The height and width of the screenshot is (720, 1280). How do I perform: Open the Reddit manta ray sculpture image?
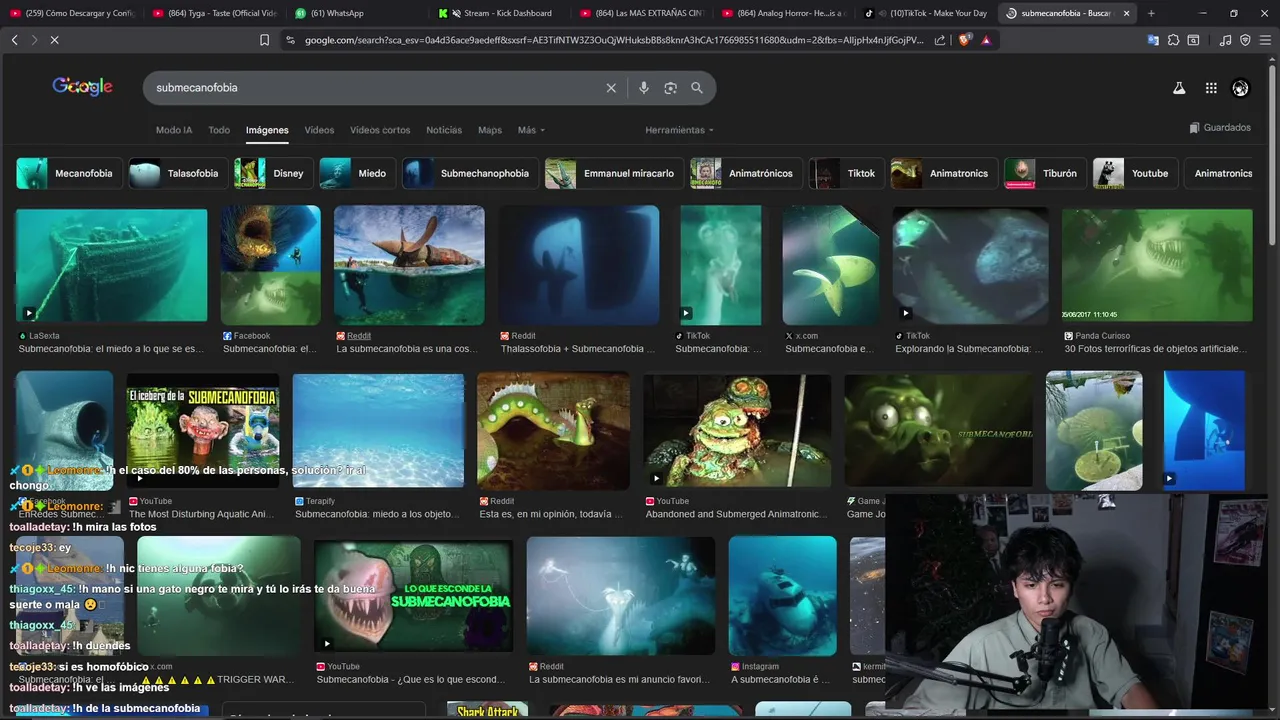pyautogui.click(x=409, y=265)
